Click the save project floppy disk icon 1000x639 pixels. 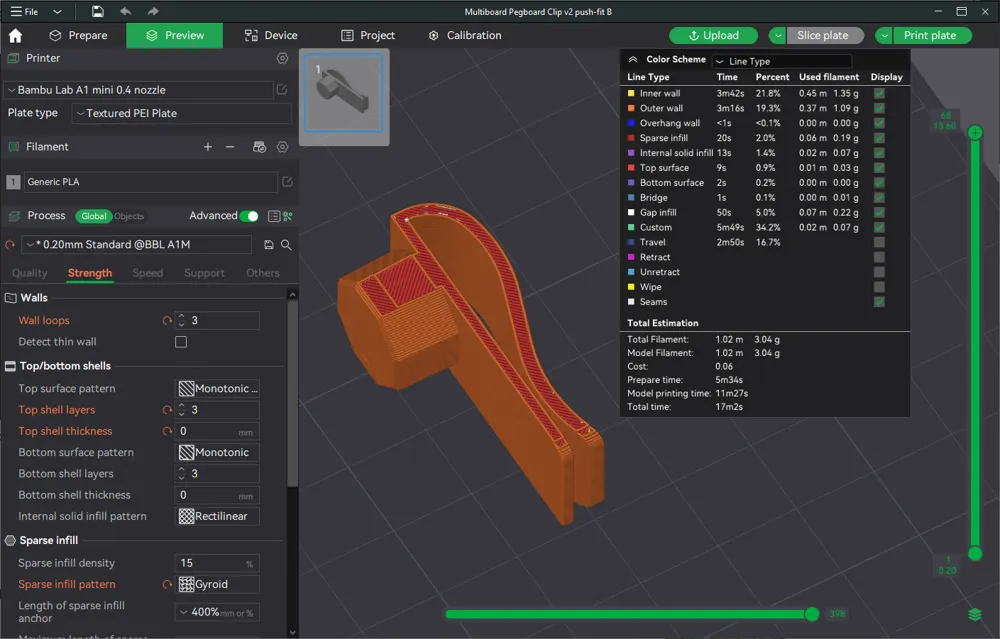click(97, 11)
